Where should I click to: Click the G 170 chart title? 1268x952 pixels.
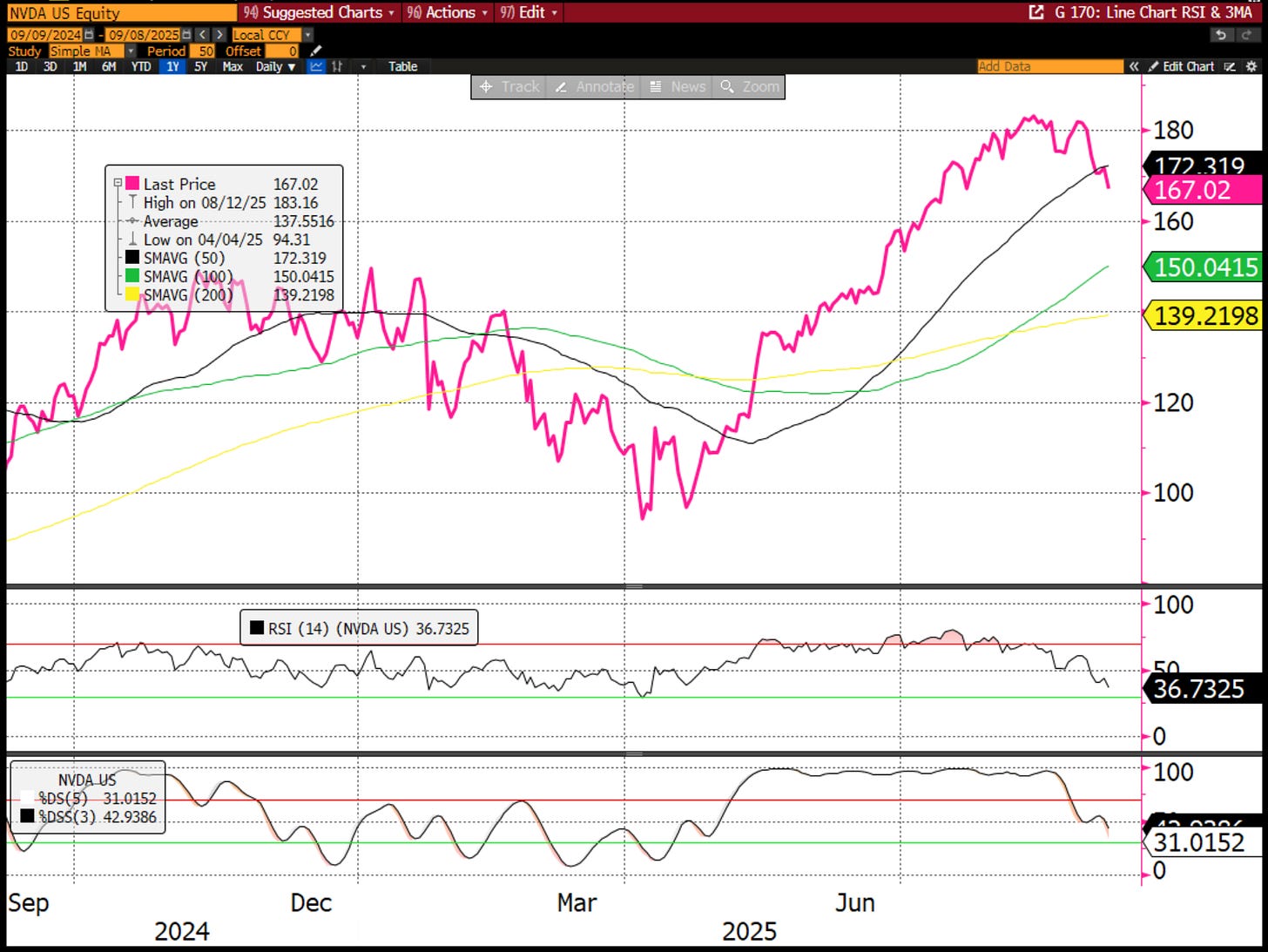point(1153,12)
